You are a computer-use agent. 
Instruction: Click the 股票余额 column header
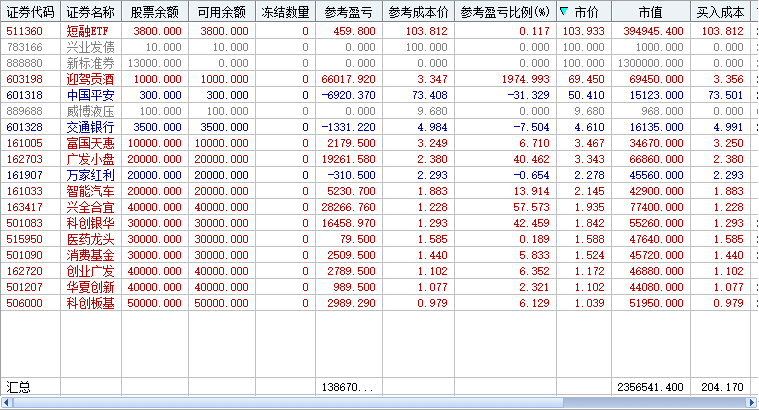(x=155, y=12)
